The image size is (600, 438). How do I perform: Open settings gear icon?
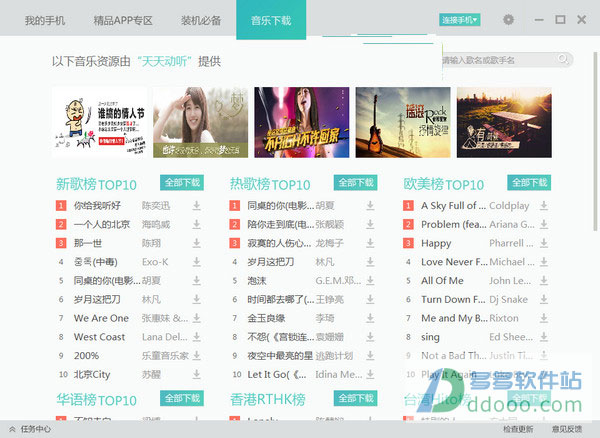(508, 20)
